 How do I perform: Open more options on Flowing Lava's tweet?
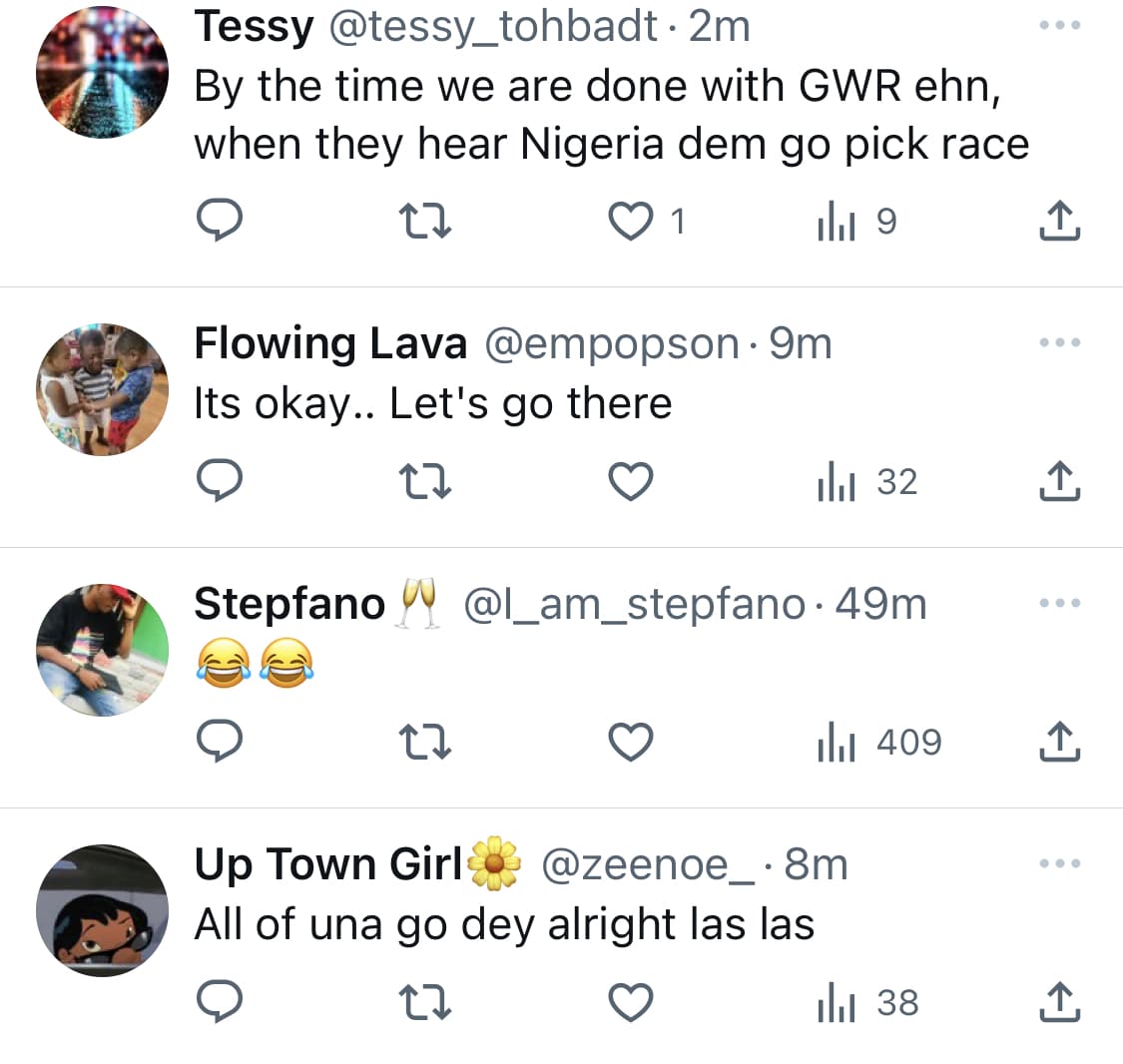coord(1059,342)
